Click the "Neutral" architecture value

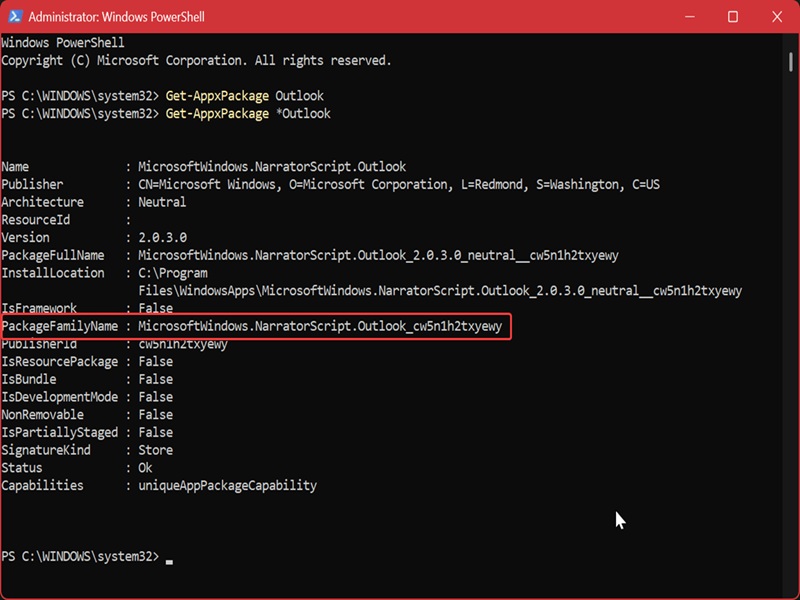point(162,202)
